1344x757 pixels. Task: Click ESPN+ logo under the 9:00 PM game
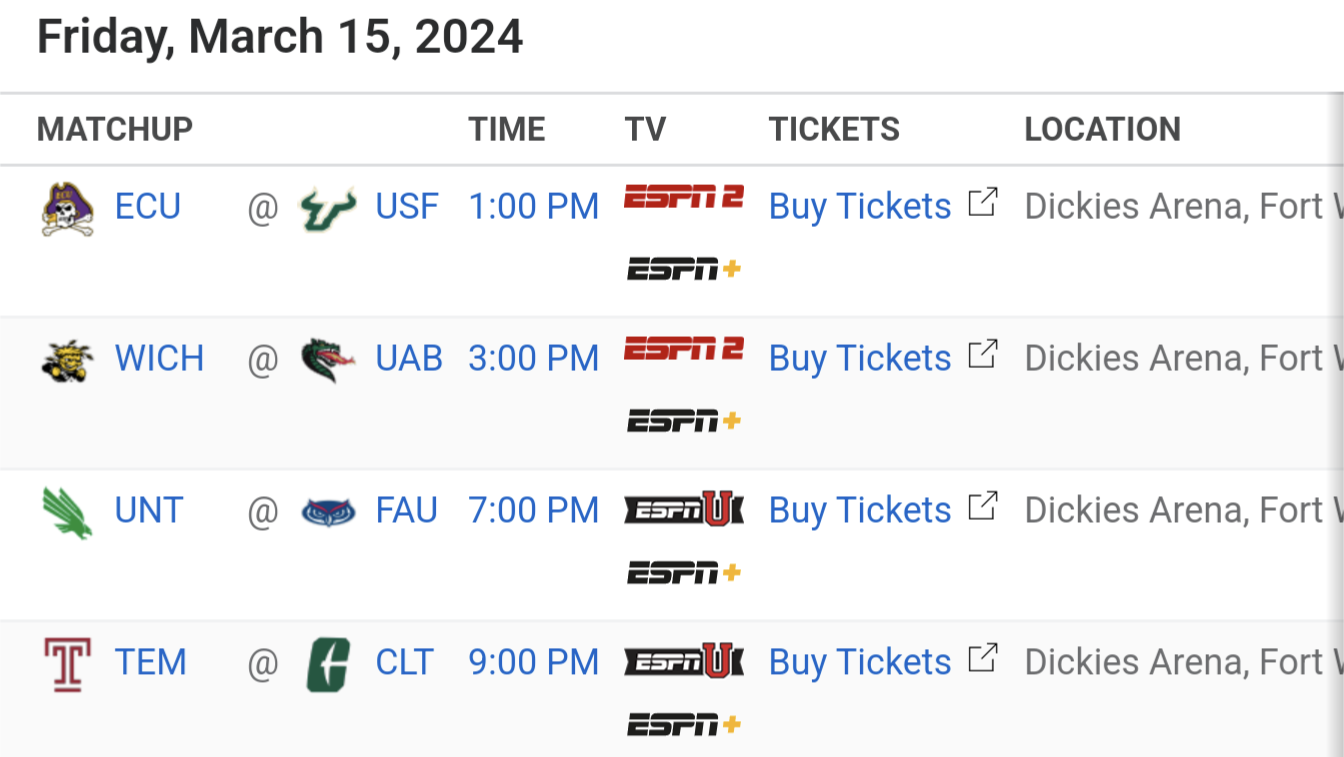coord(684,725)
